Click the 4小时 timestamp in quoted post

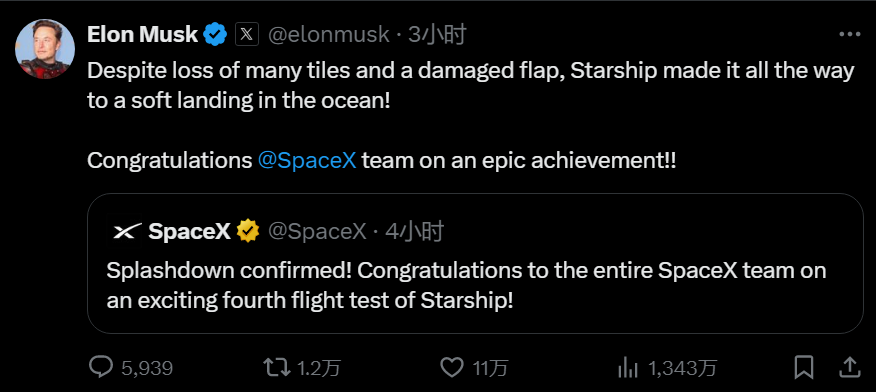(415, 231)
